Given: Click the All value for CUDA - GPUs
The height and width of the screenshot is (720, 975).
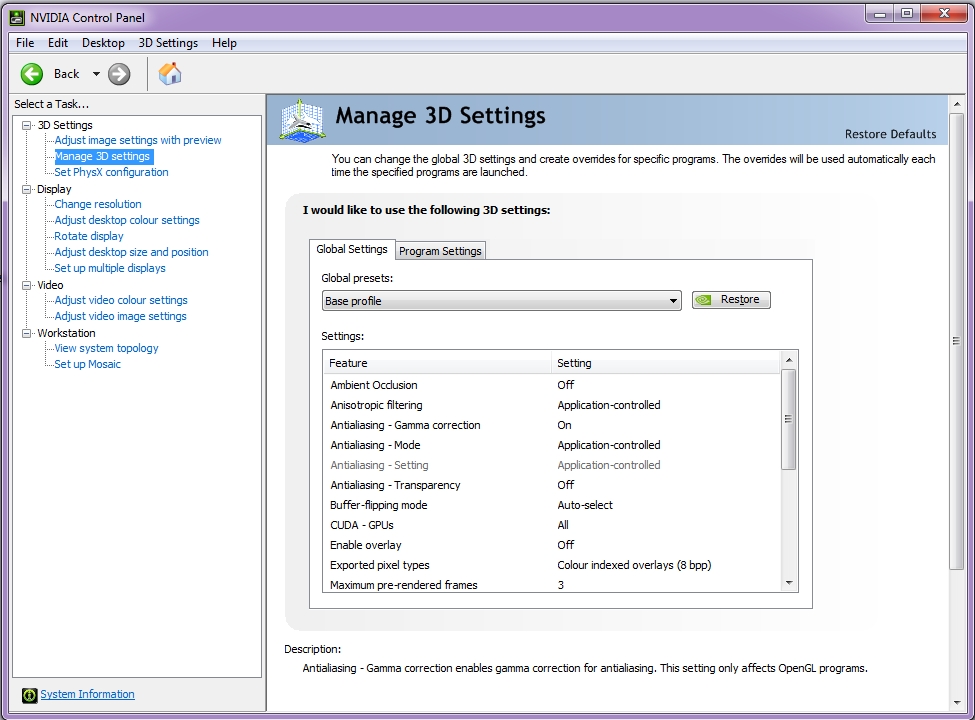Looking at the screenshot, I should [x=563, y=525].
